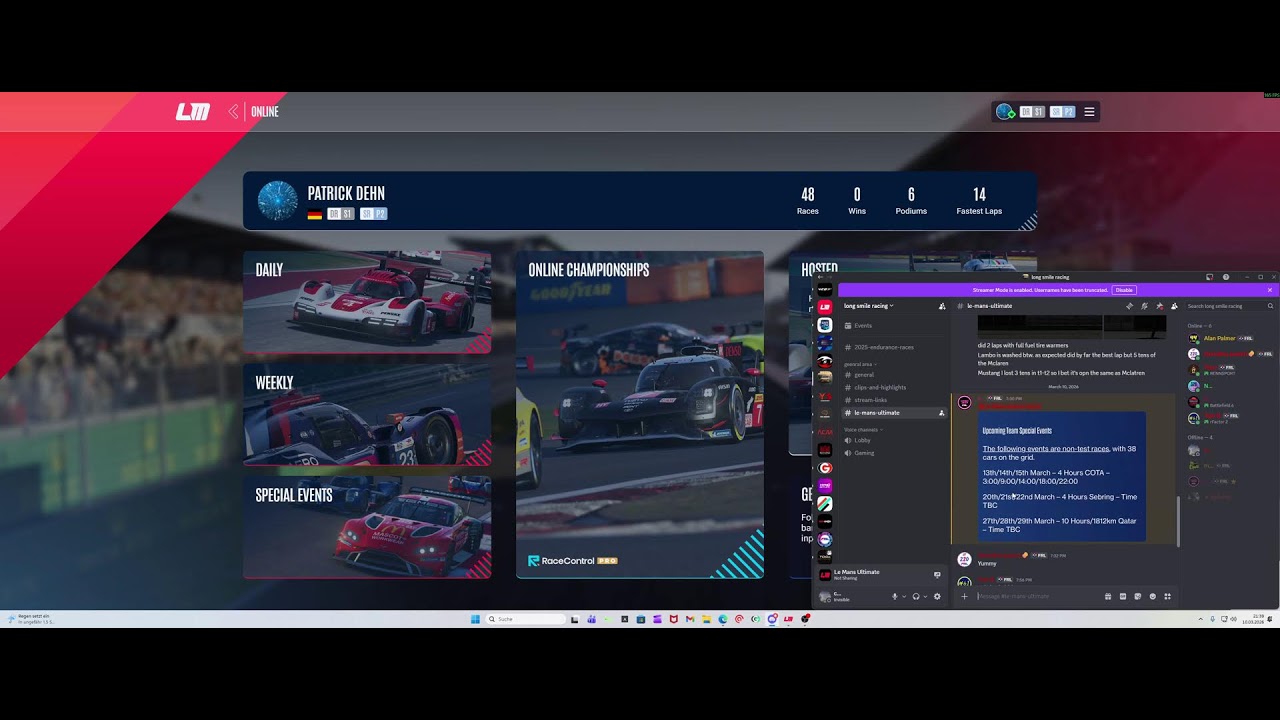Open the sticker picker in message bar
The image size is (1280, 720).
[x=1138, y=596]
